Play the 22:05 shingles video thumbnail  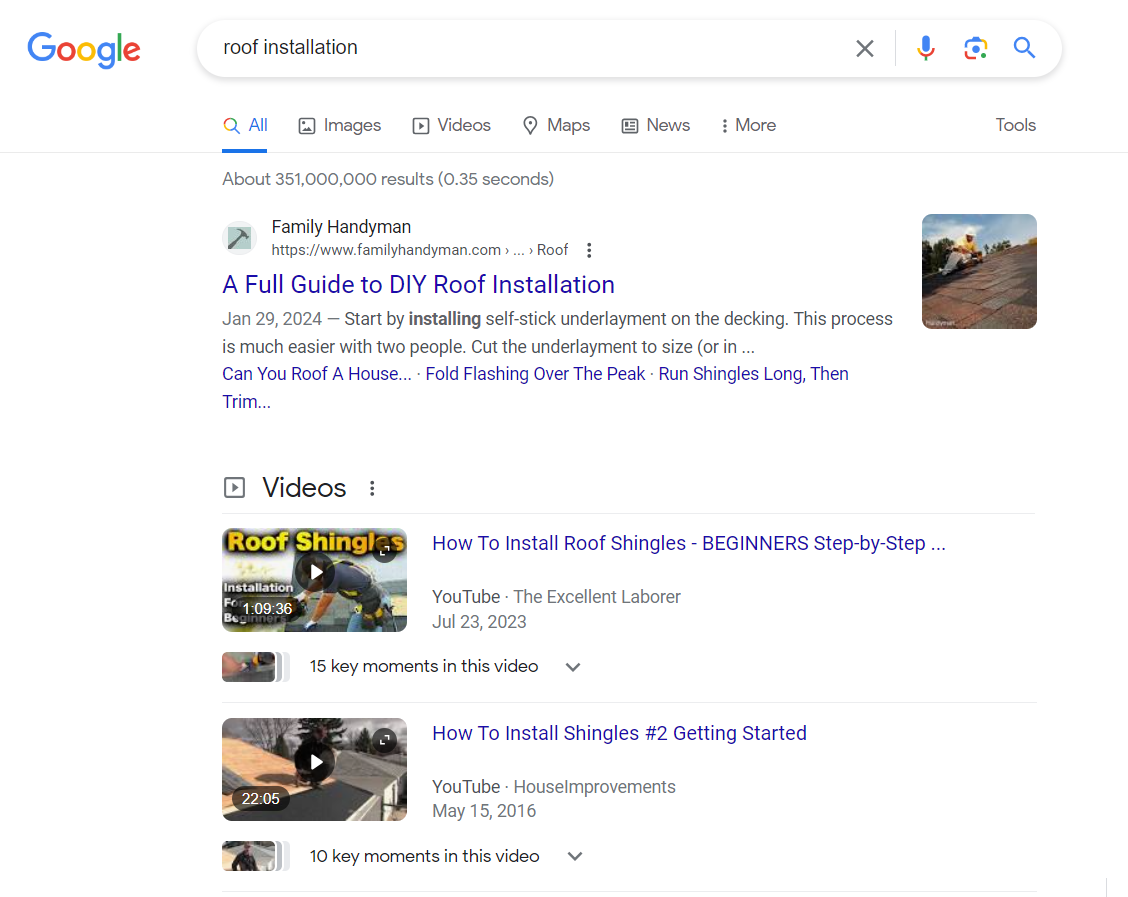point(314,770)
